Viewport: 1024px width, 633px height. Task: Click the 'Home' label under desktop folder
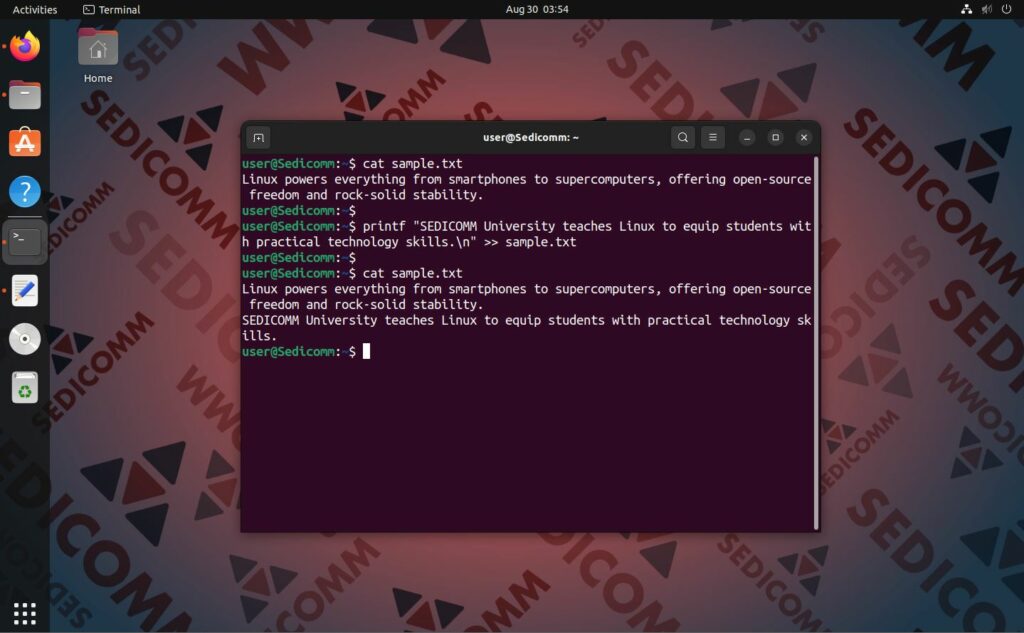tap(98, 78)
